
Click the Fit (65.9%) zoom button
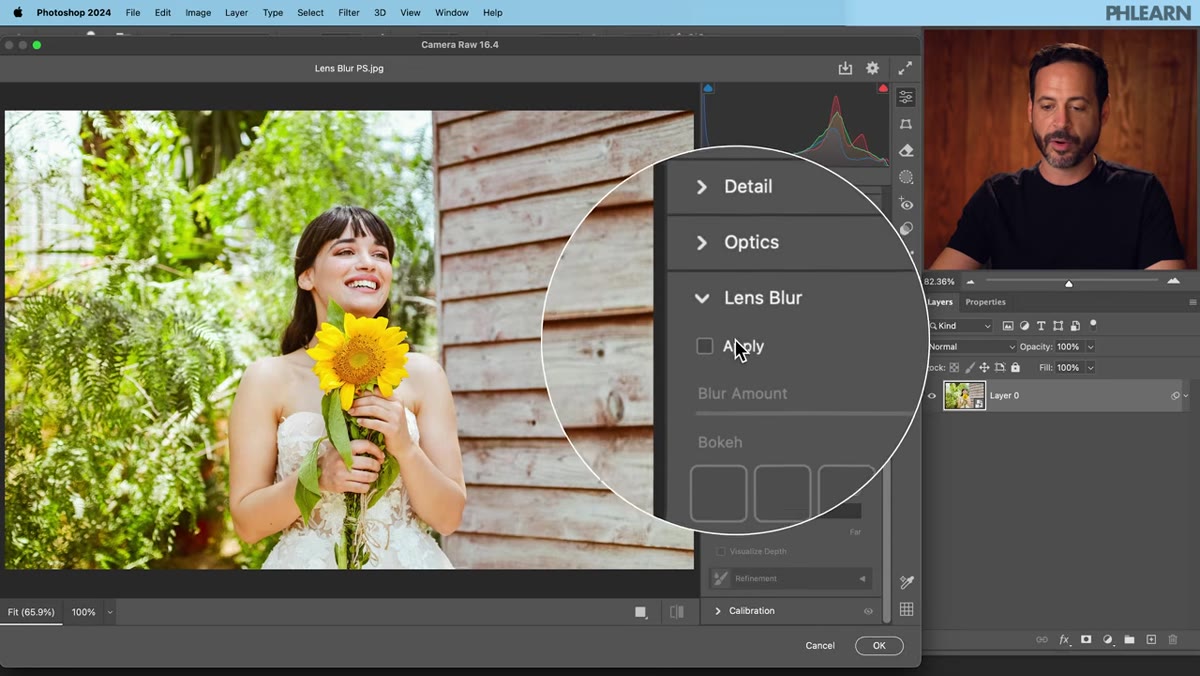(31, 612)
